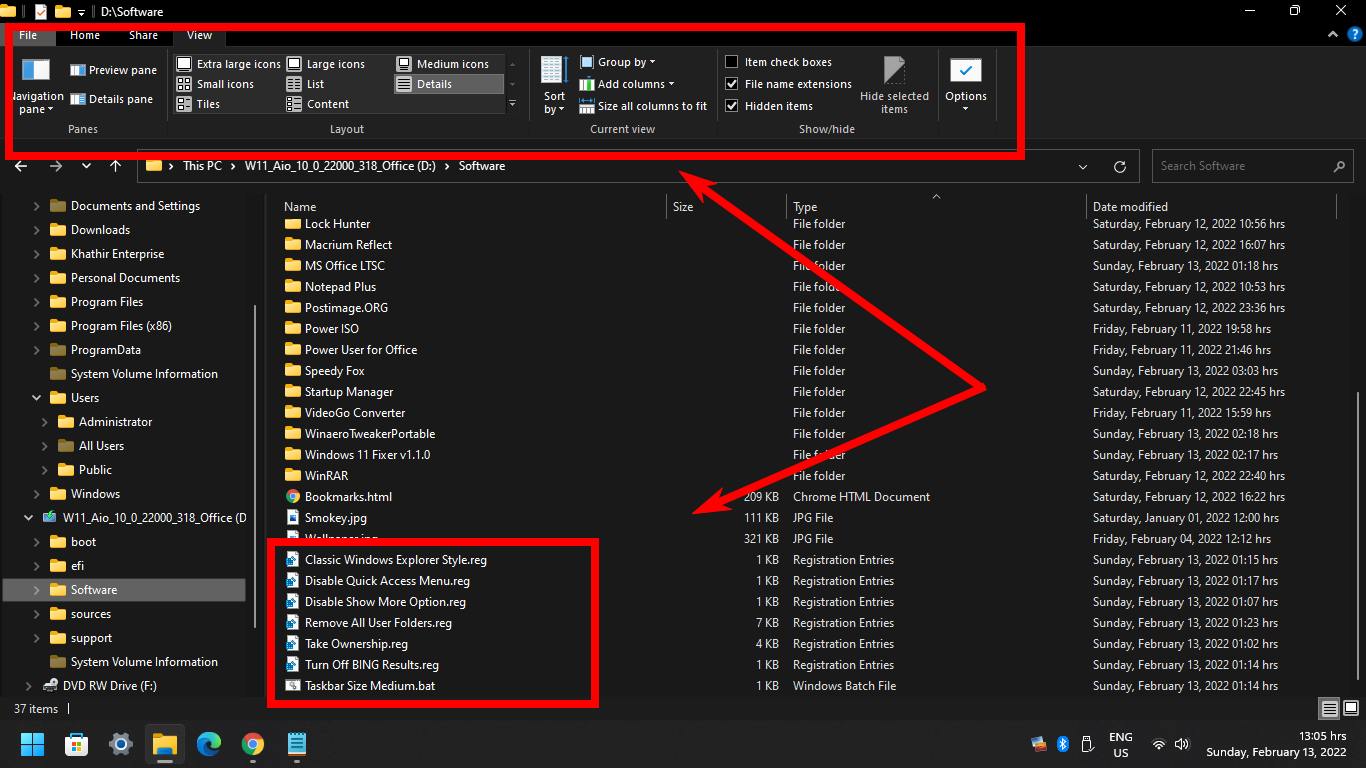Screen dimensions: 1366x768
Task: Toggle the Details pane
Action: (x=112, y=99)
